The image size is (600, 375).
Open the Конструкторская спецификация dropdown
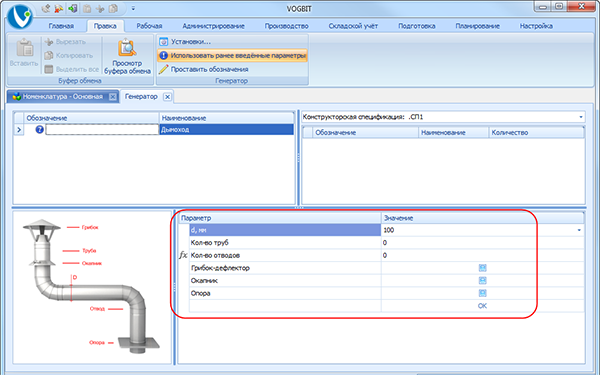point(581,117)
